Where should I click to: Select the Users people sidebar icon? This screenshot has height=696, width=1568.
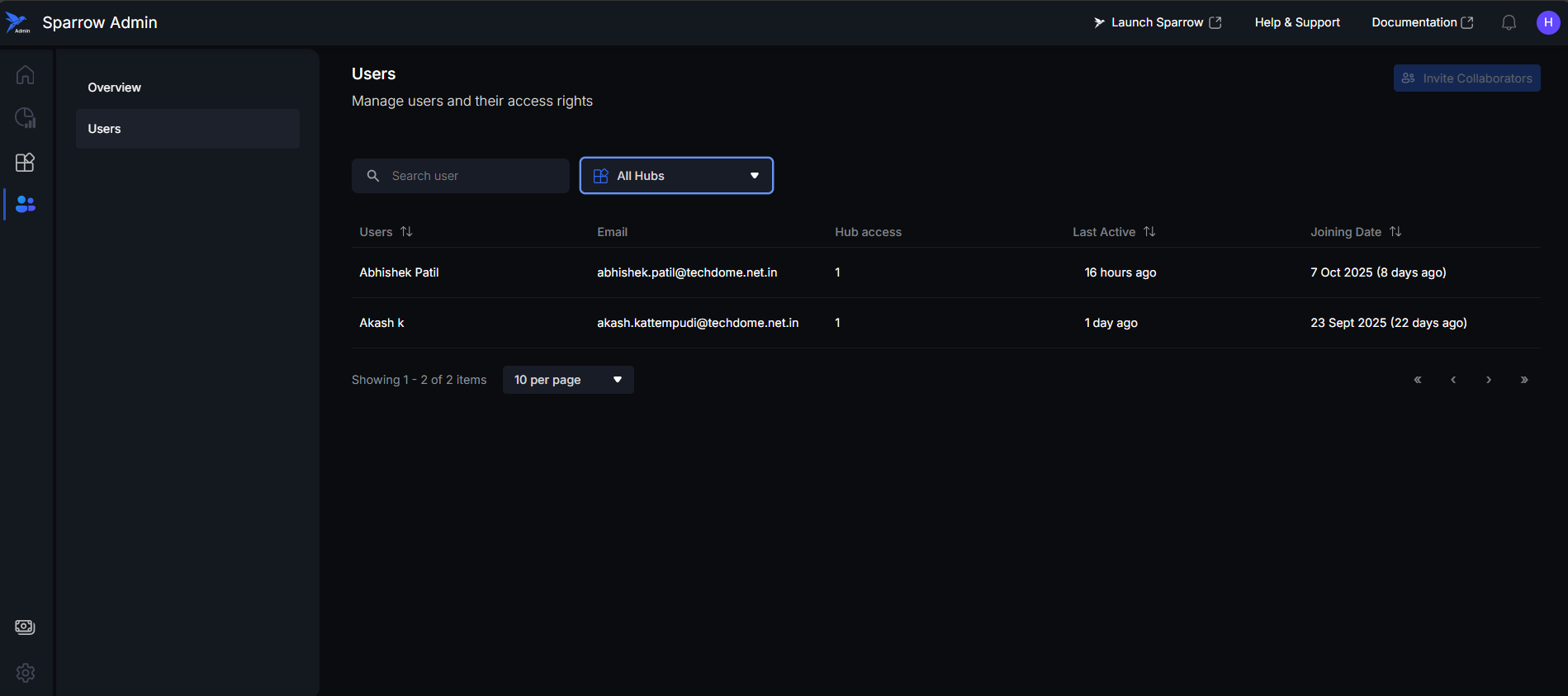tap(26, 204)
